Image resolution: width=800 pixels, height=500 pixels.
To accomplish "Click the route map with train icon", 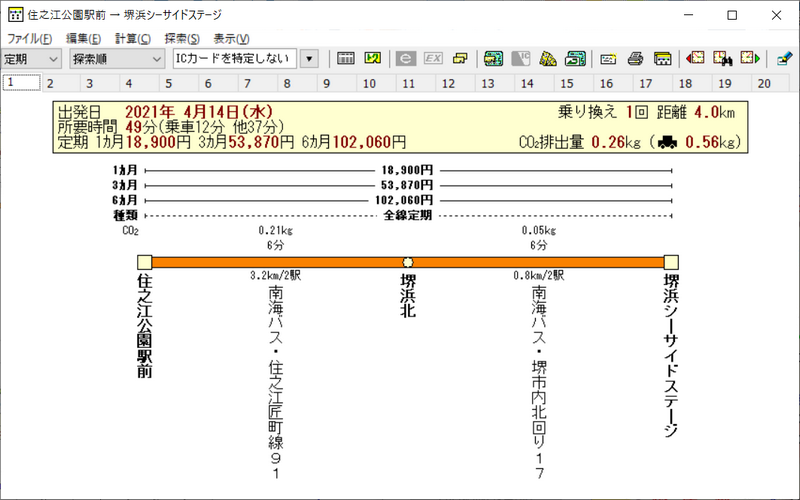I will click(493, 59).
